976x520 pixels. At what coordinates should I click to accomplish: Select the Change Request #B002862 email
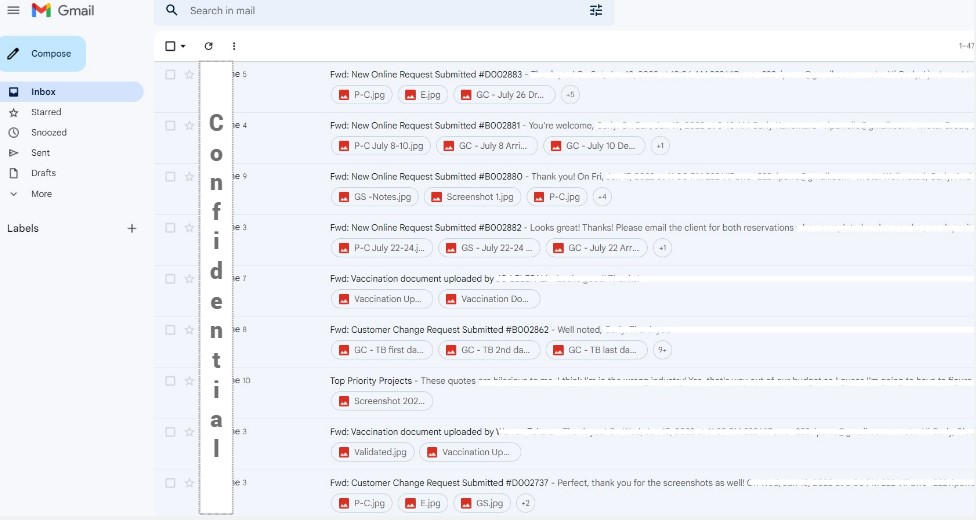[x=170, y=330]
